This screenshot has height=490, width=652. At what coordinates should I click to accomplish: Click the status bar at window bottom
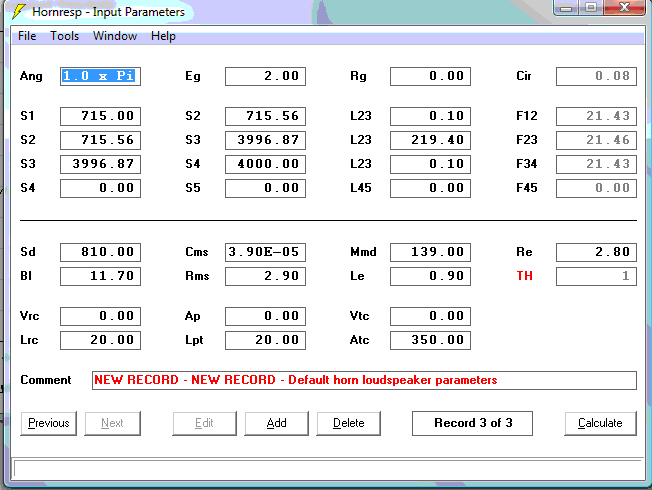pyautogui.click(x=328, y=469)
